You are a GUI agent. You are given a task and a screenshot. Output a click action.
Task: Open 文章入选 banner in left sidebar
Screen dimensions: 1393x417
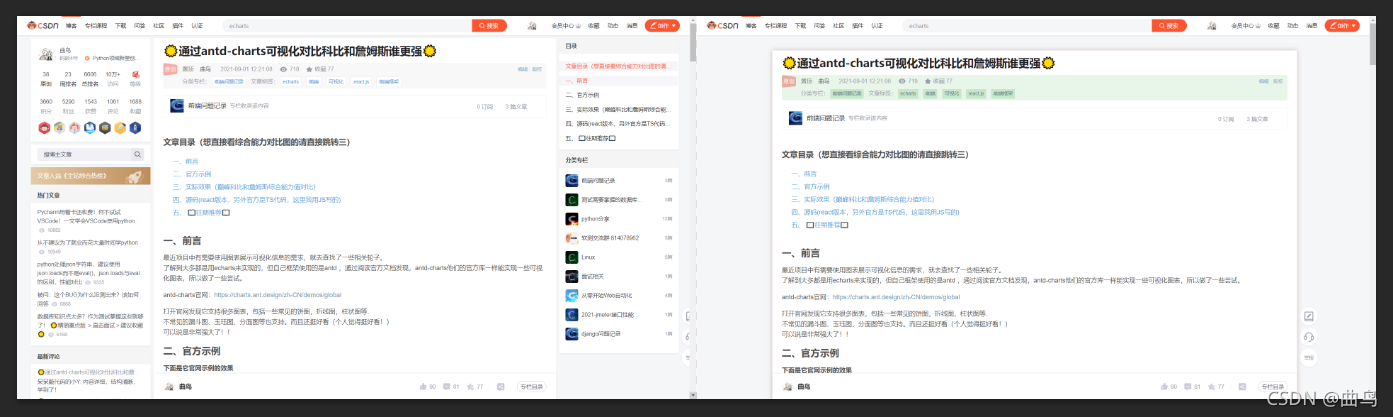[x=90, y=177]
